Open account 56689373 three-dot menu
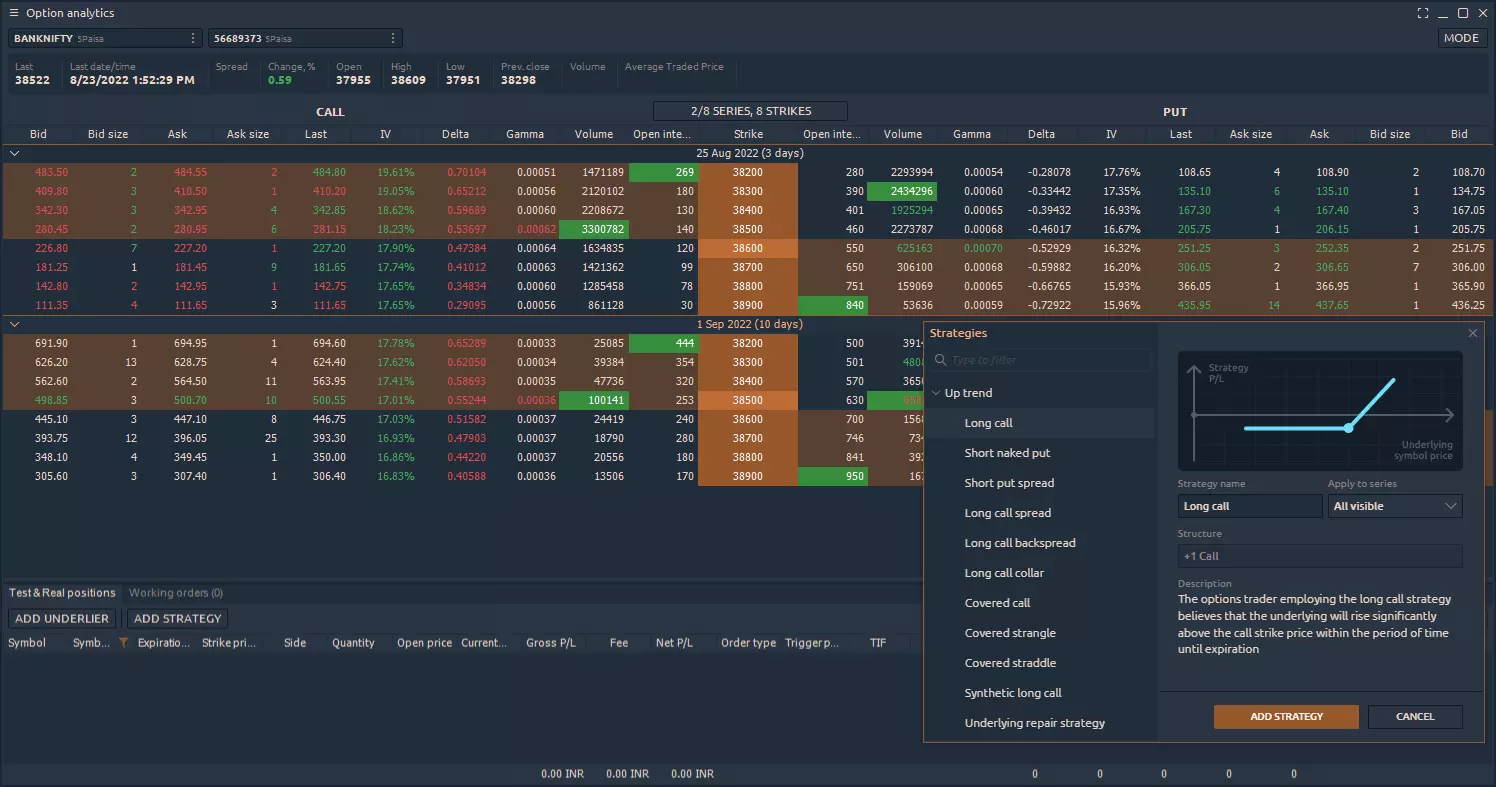Screen dimensions: 1496x787 point(393,38)
